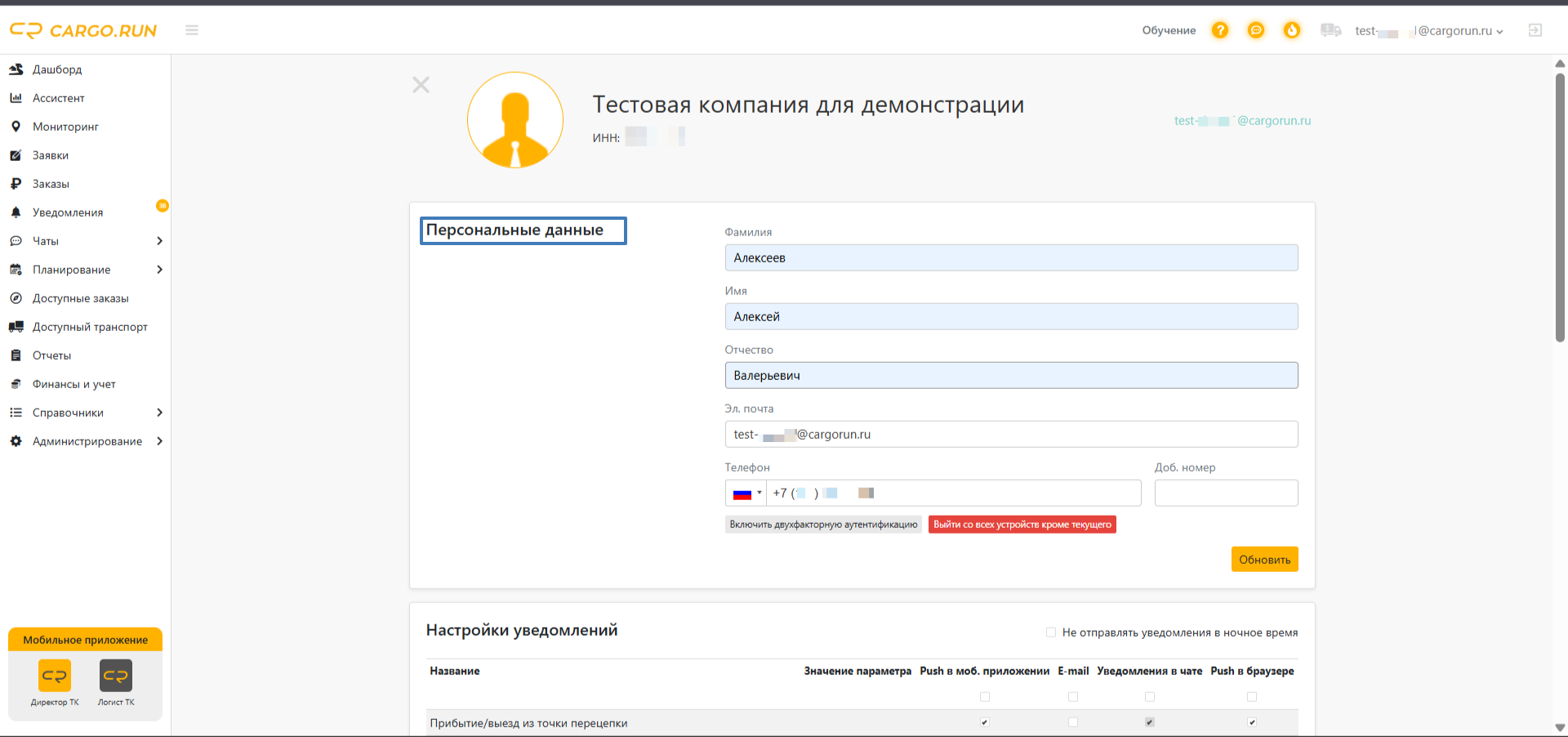Open the Логист ТК mobile app icon

(116, 676)
